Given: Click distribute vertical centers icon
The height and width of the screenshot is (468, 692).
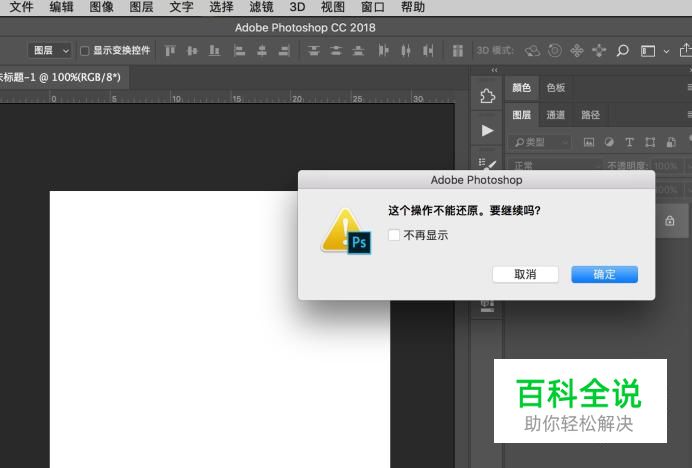Looking at the screenshot, I should pos(336,51).
